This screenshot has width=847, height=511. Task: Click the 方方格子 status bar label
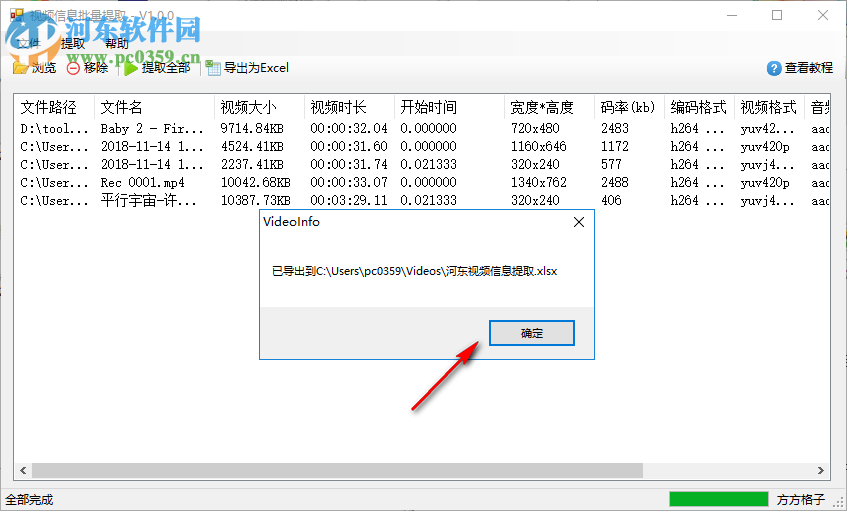[801, 500]
